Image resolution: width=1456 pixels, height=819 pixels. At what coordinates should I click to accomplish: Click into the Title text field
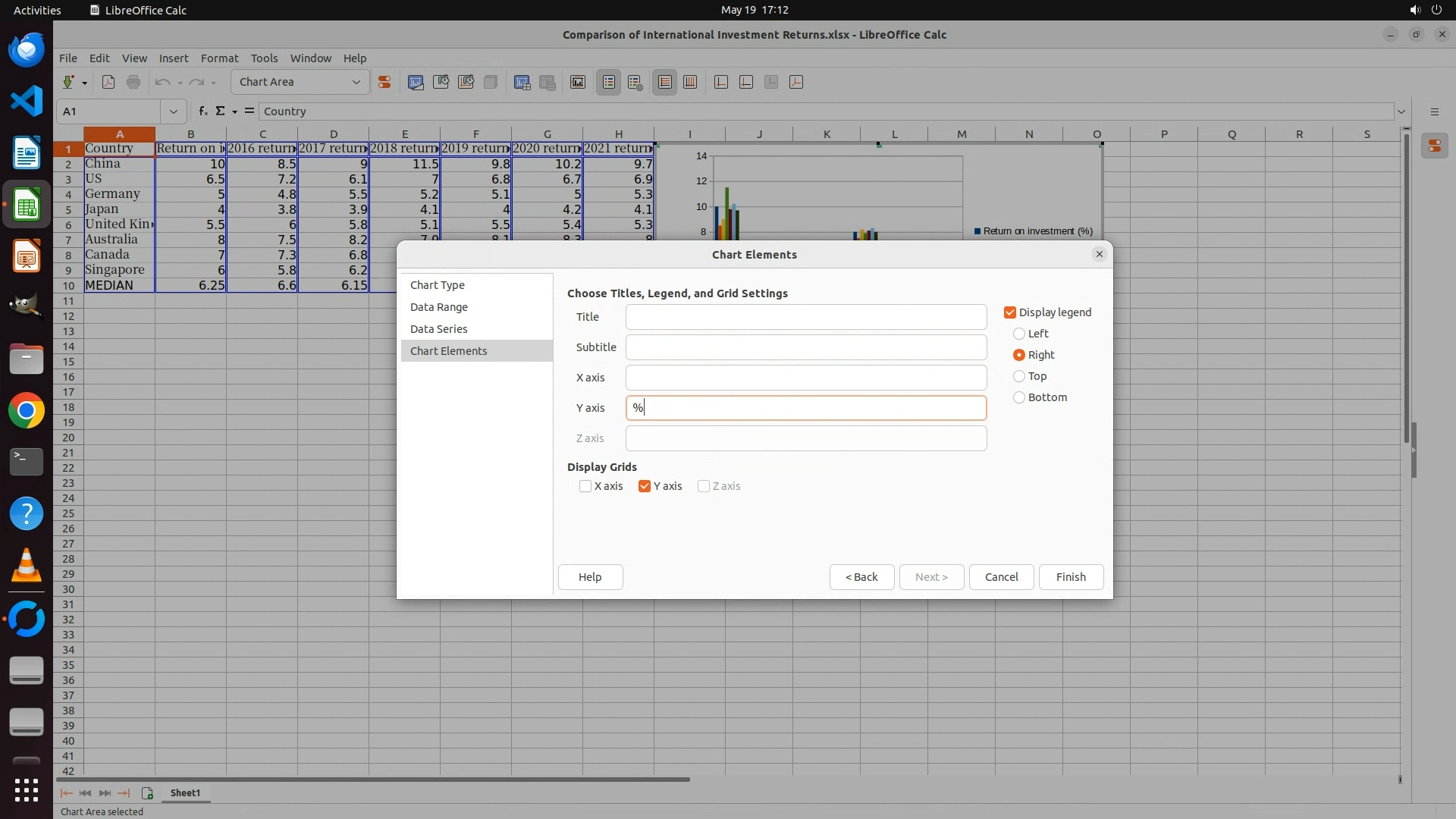point(805,317)
